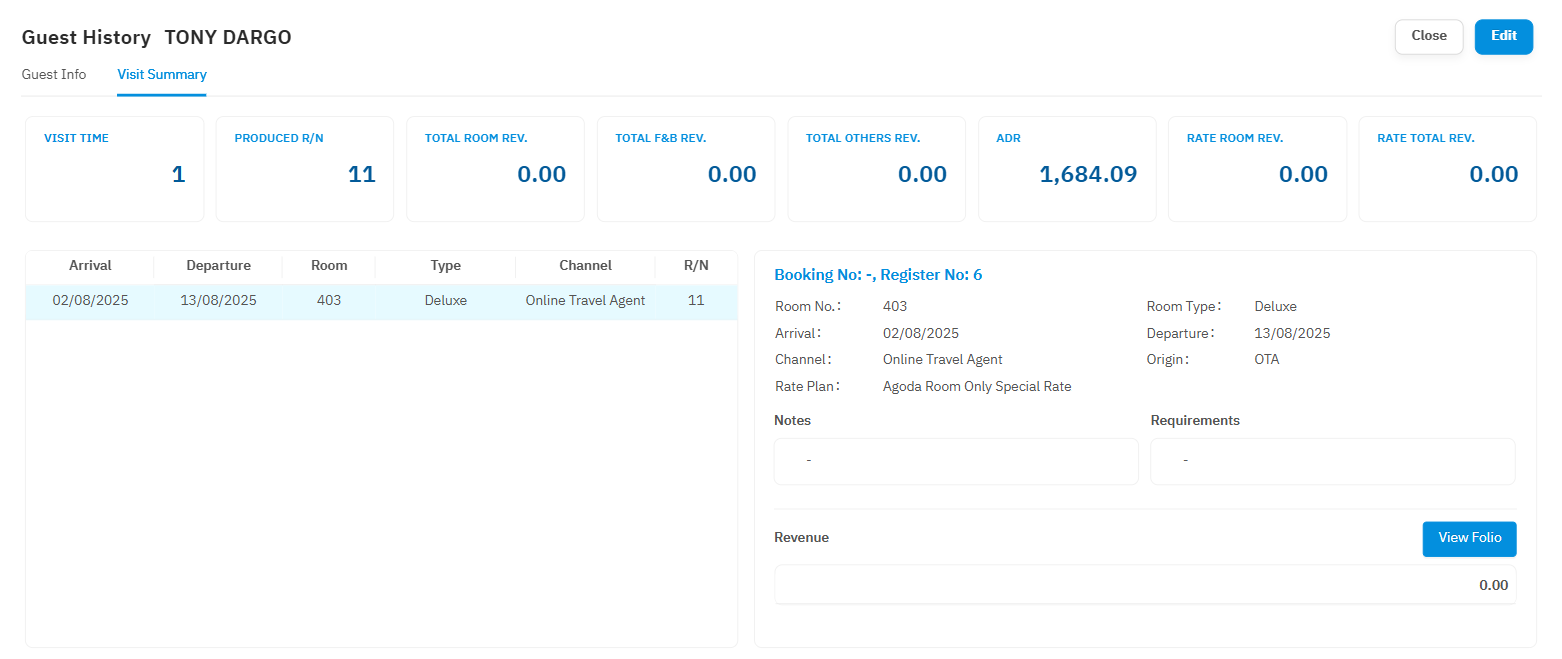
Task: Click the Booking No, Register No heading
Action: click(878, 275)
